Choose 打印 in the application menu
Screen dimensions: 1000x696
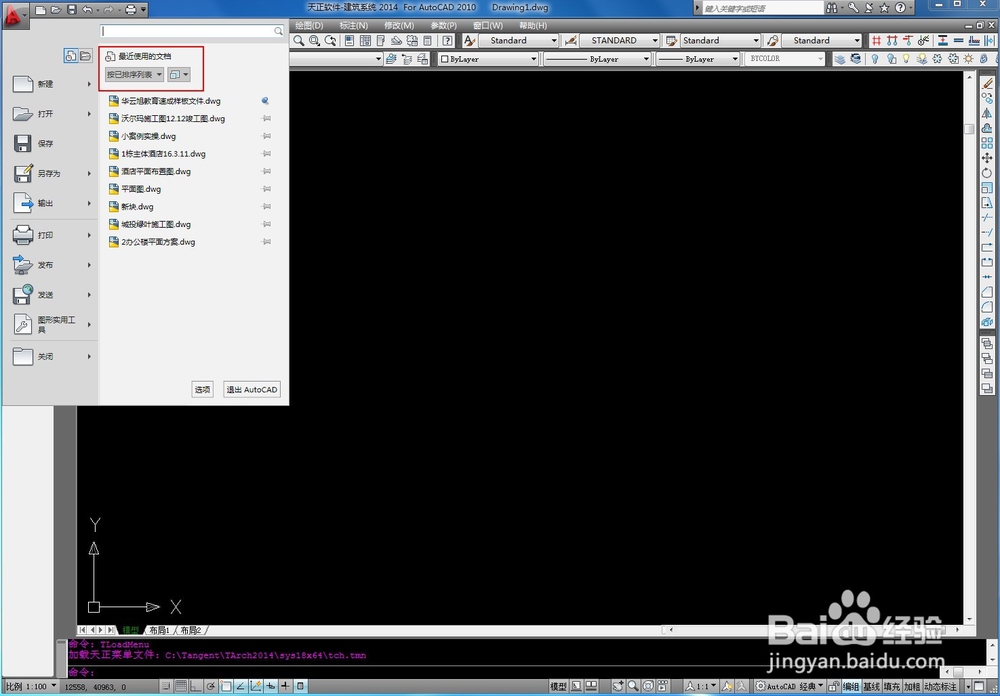tap(51, 235)
